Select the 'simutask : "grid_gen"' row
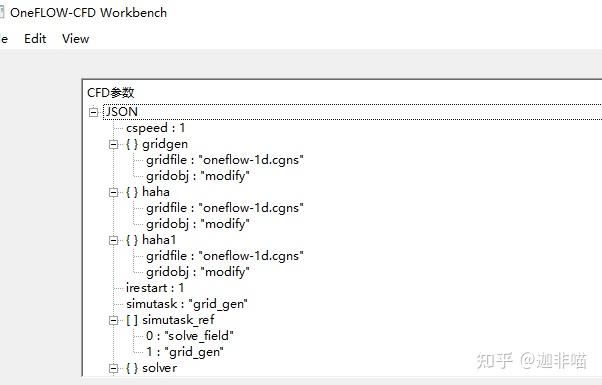The width and height of the screenshot is (602, 385). [x=187, y=304]
